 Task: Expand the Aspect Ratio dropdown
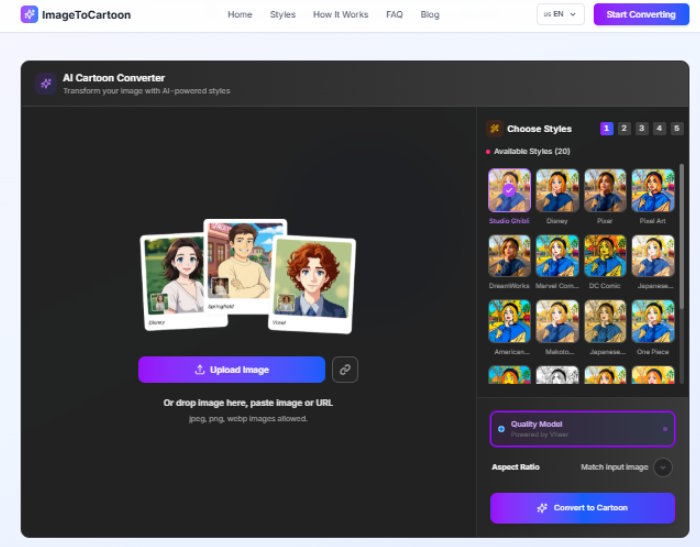click(x=663, y=467)
